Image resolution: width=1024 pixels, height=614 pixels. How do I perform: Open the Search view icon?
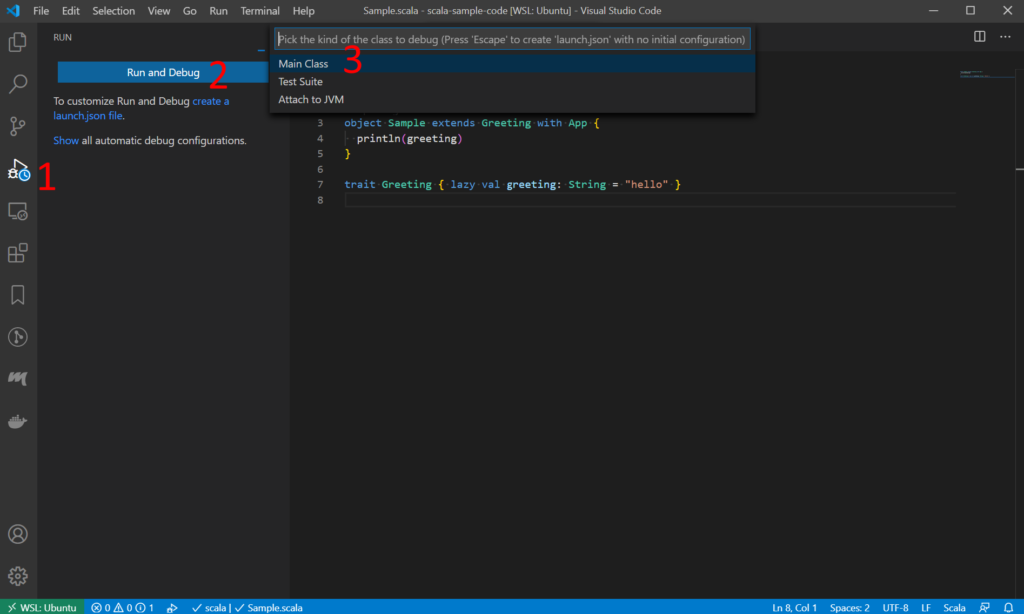tap(18, 84)
